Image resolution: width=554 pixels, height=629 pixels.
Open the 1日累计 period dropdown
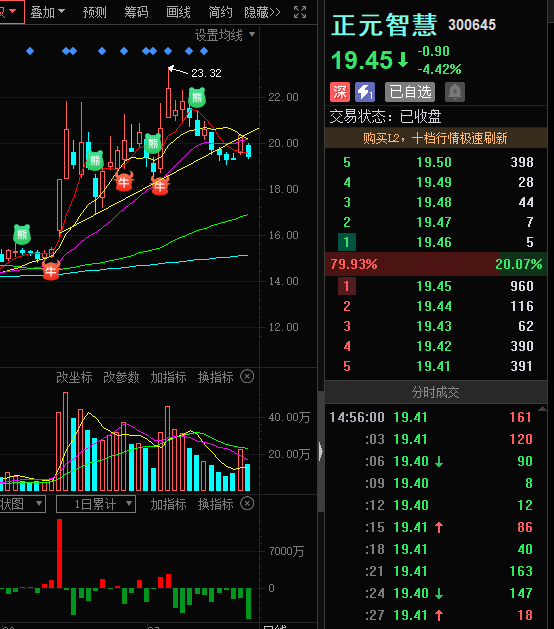click(96, 504)
